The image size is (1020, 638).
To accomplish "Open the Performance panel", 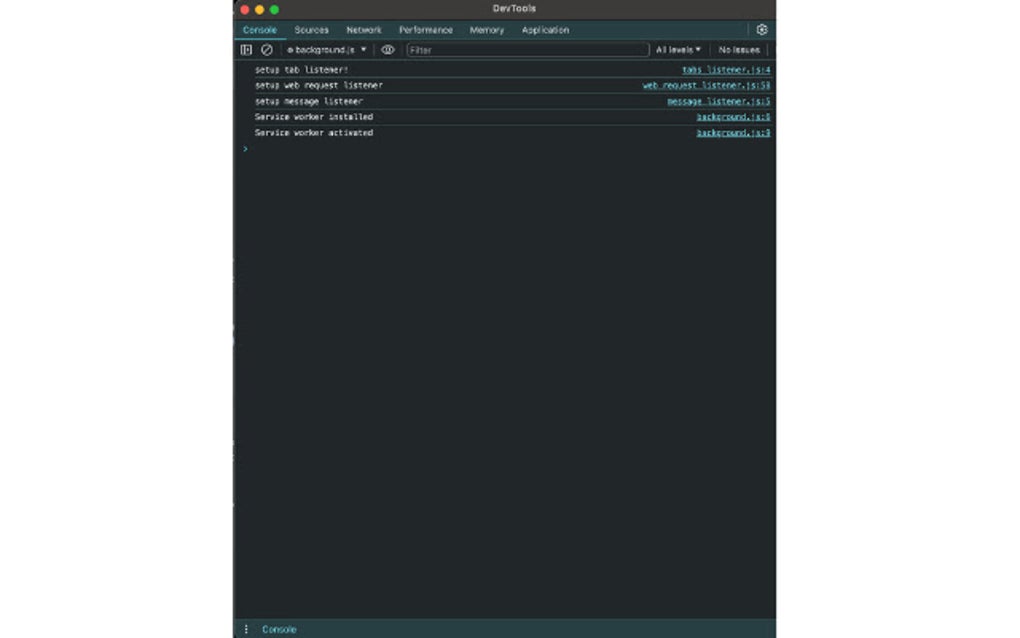I will click(x=426, y=30).
